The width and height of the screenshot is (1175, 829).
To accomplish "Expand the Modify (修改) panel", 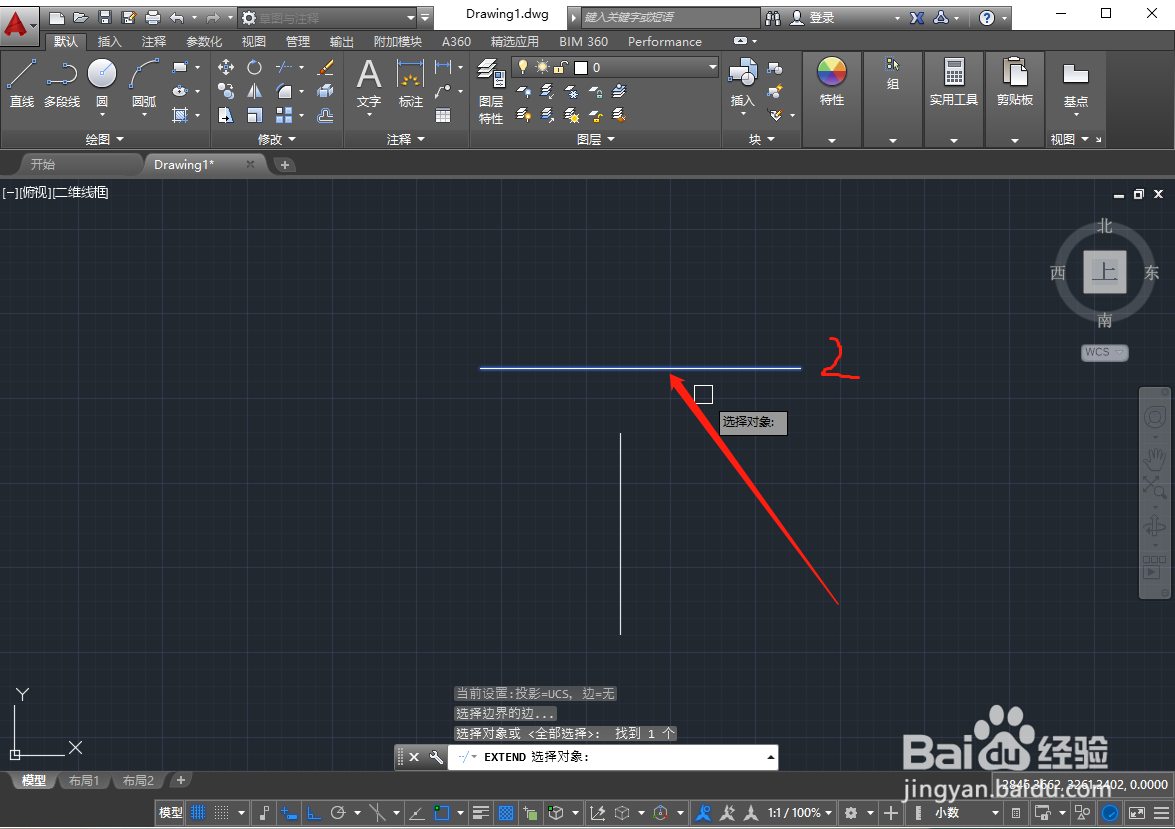I will 277,139.
